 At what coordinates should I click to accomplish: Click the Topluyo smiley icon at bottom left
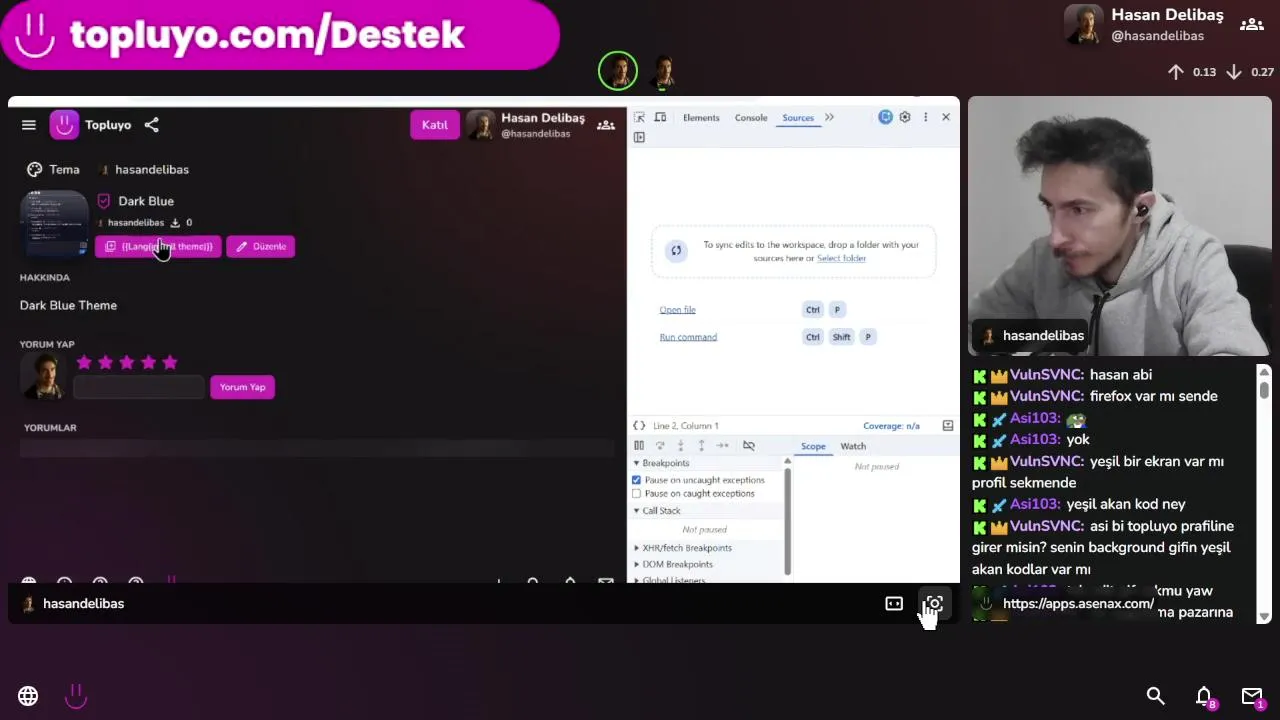pyautogui.click(x=76, y=696)
